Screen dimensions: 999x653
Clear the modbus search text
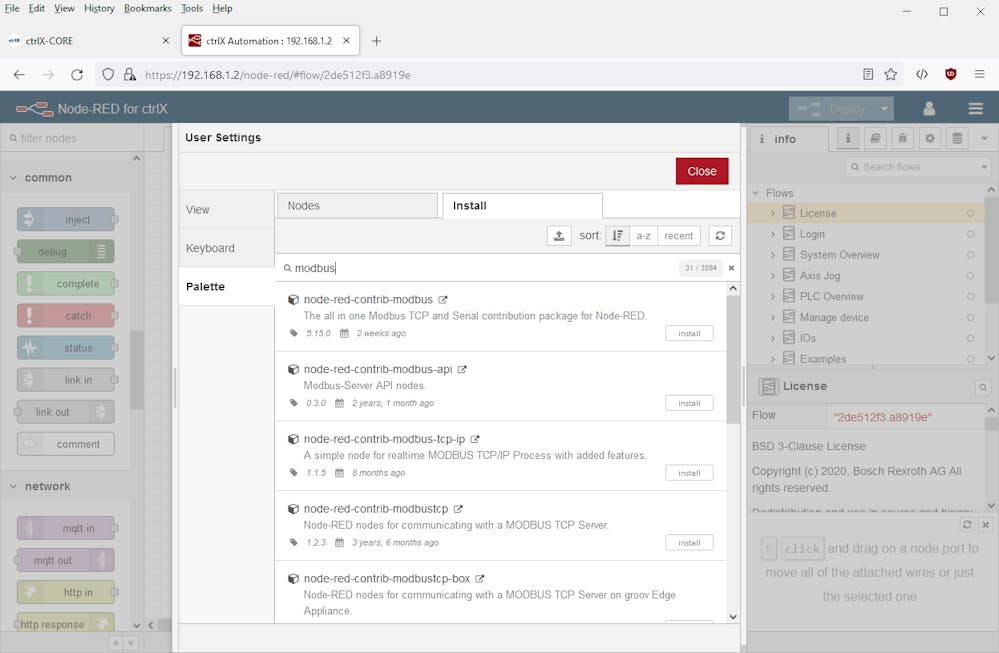[x=731, y=268]
